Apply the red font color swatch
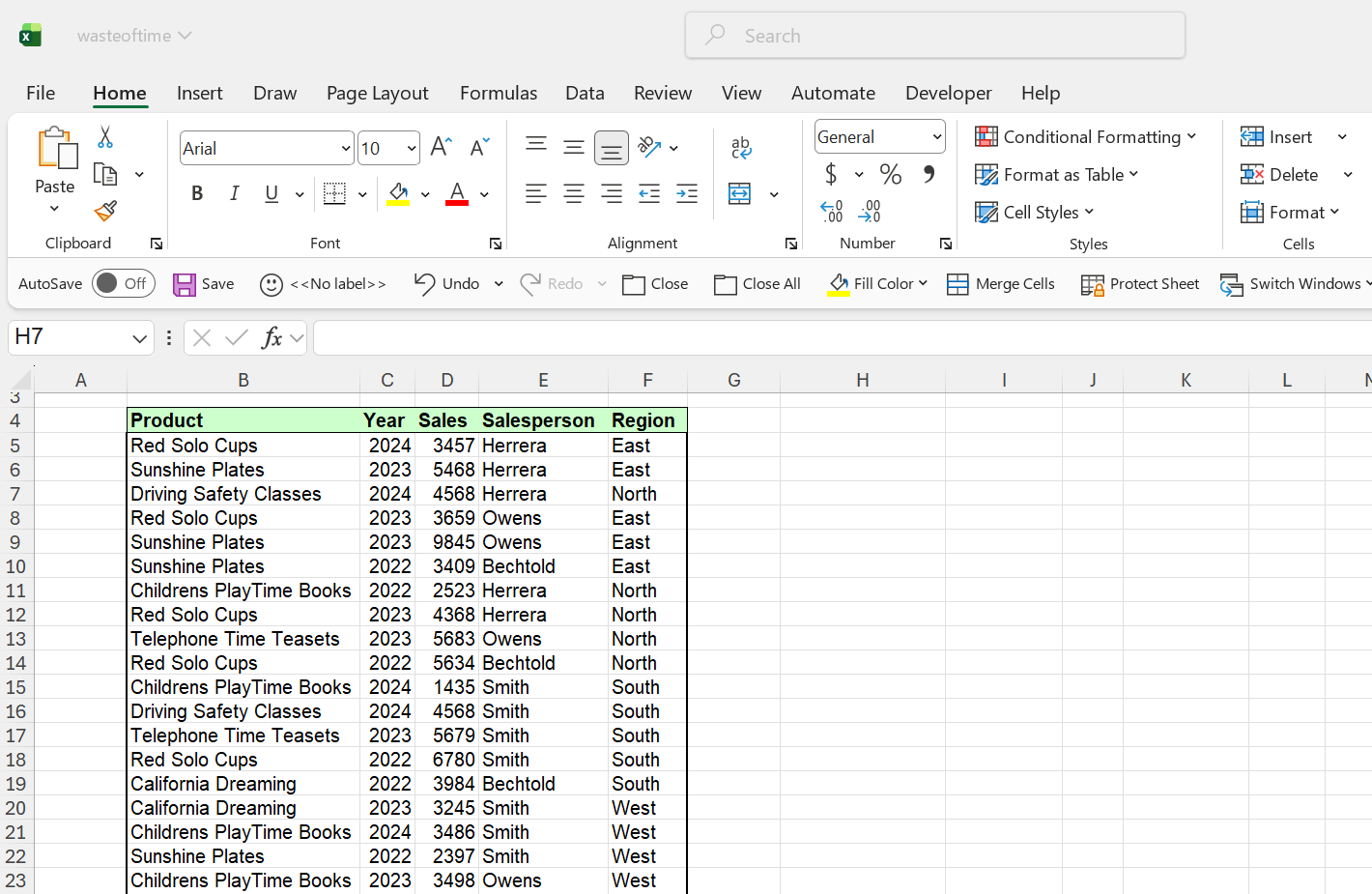The height and width of the screenshot is (894, 1372). 457,194
